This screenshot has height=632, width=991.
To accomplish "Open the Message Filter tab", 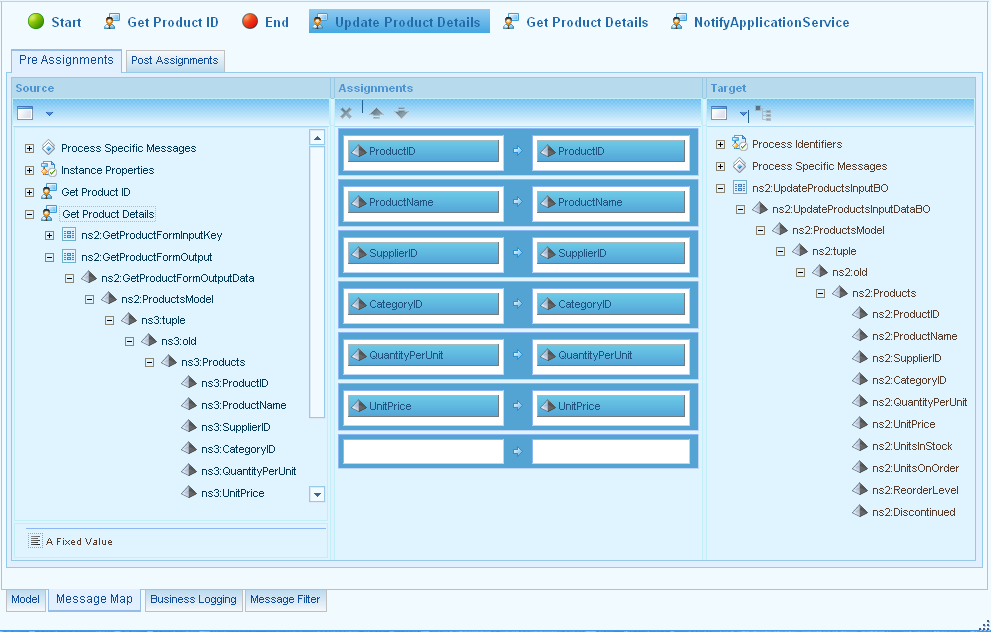I will (x=285, y=600).
